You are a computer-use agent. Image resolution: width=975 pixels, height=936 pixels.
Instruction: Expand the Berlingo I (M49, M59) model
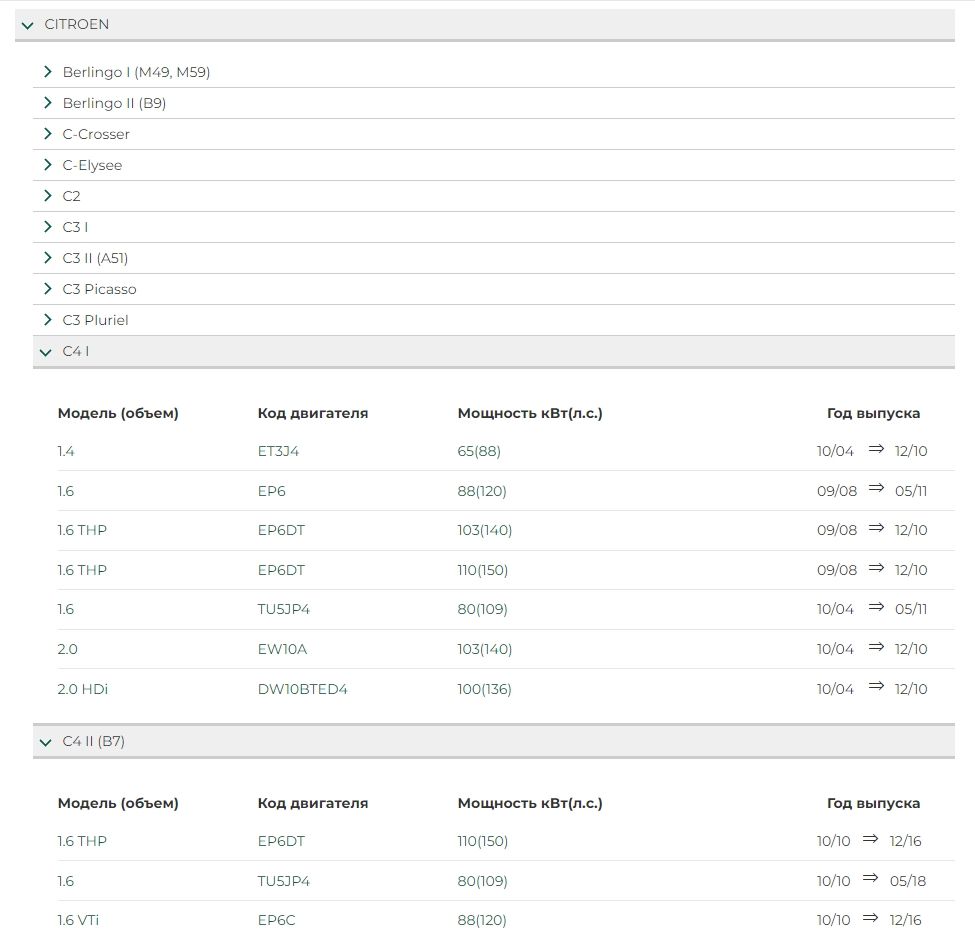(x=47, y=72)
